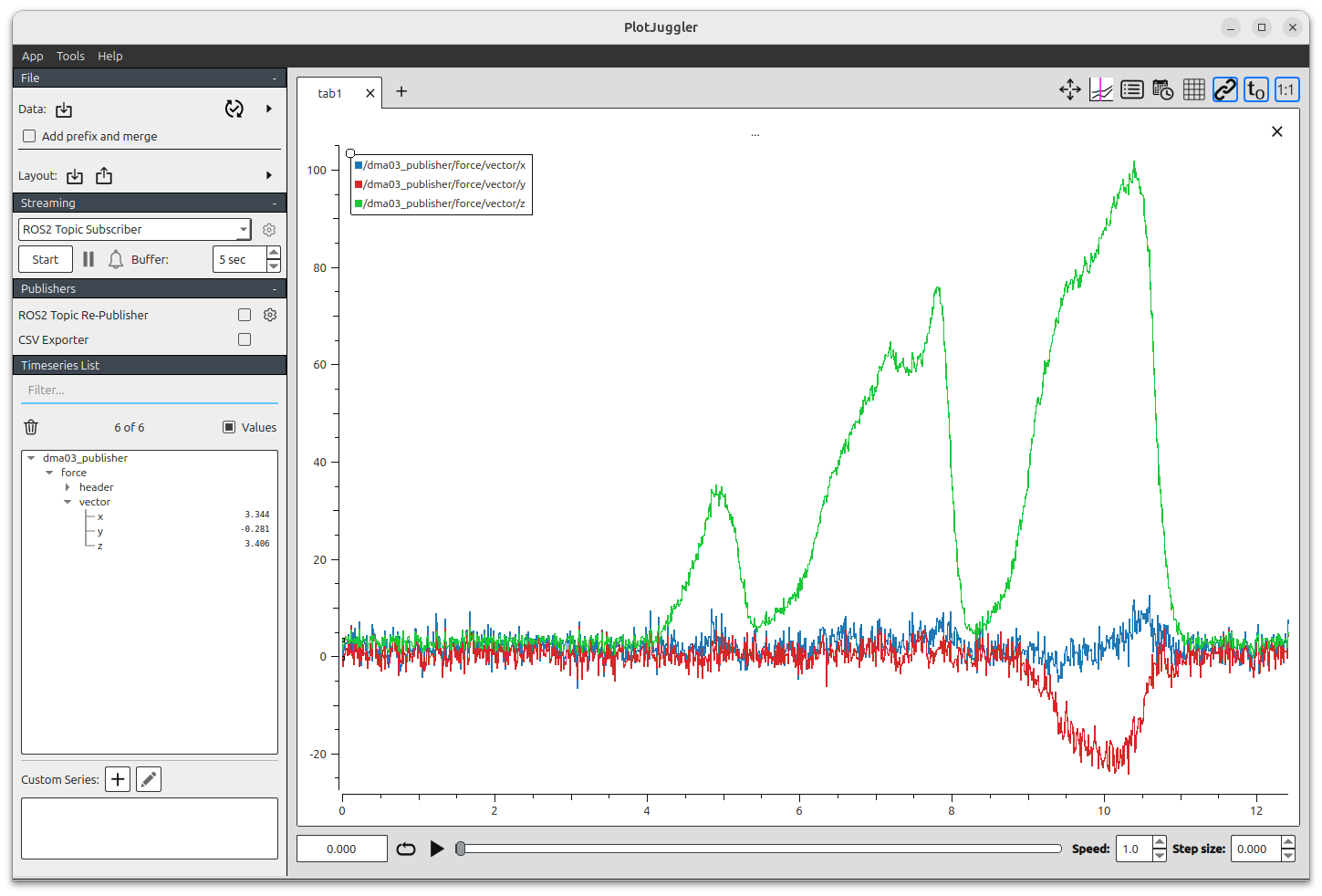Pause streaming with the pause icon

pos(88,259)
